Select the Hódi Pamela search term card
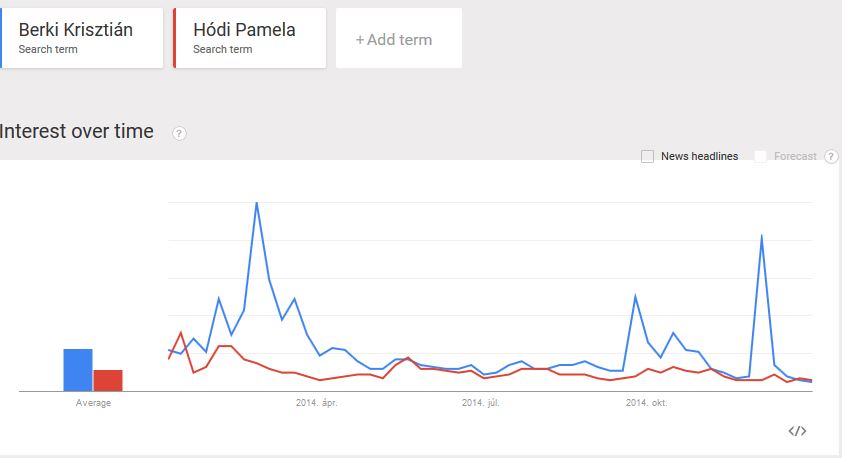The image size is (842, 458). coord(250,38)
